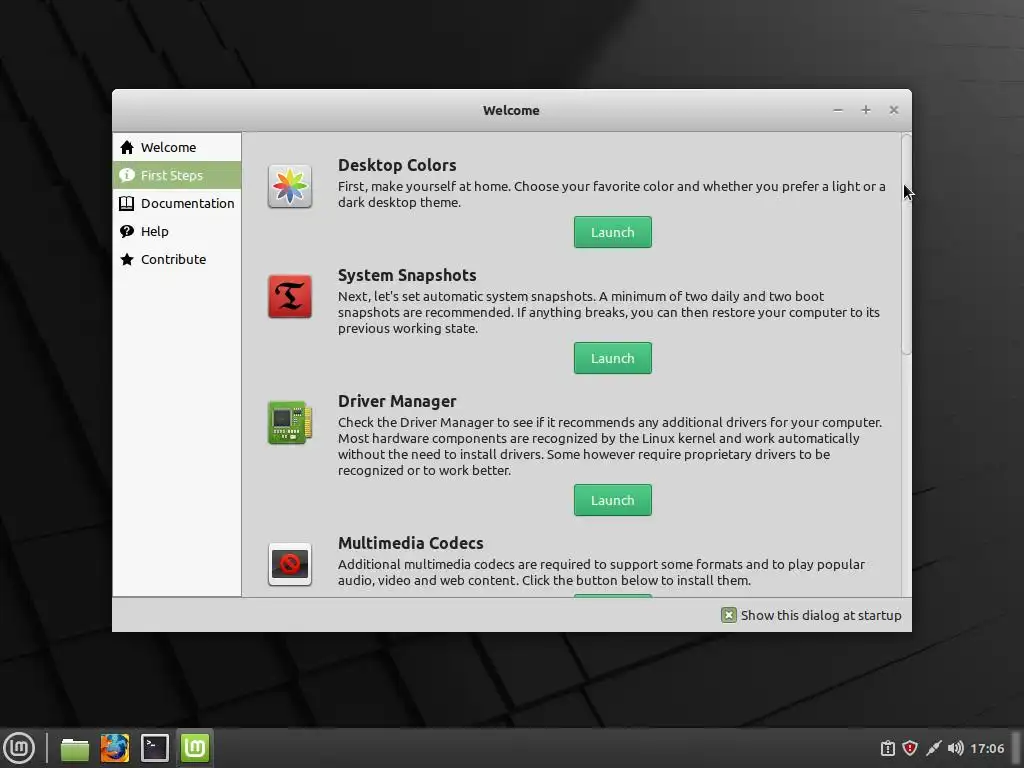Viewport: 1024px width, 768px height.
Task: Click the speech bubble icon beside Help
Action: (x=127, y=231)
